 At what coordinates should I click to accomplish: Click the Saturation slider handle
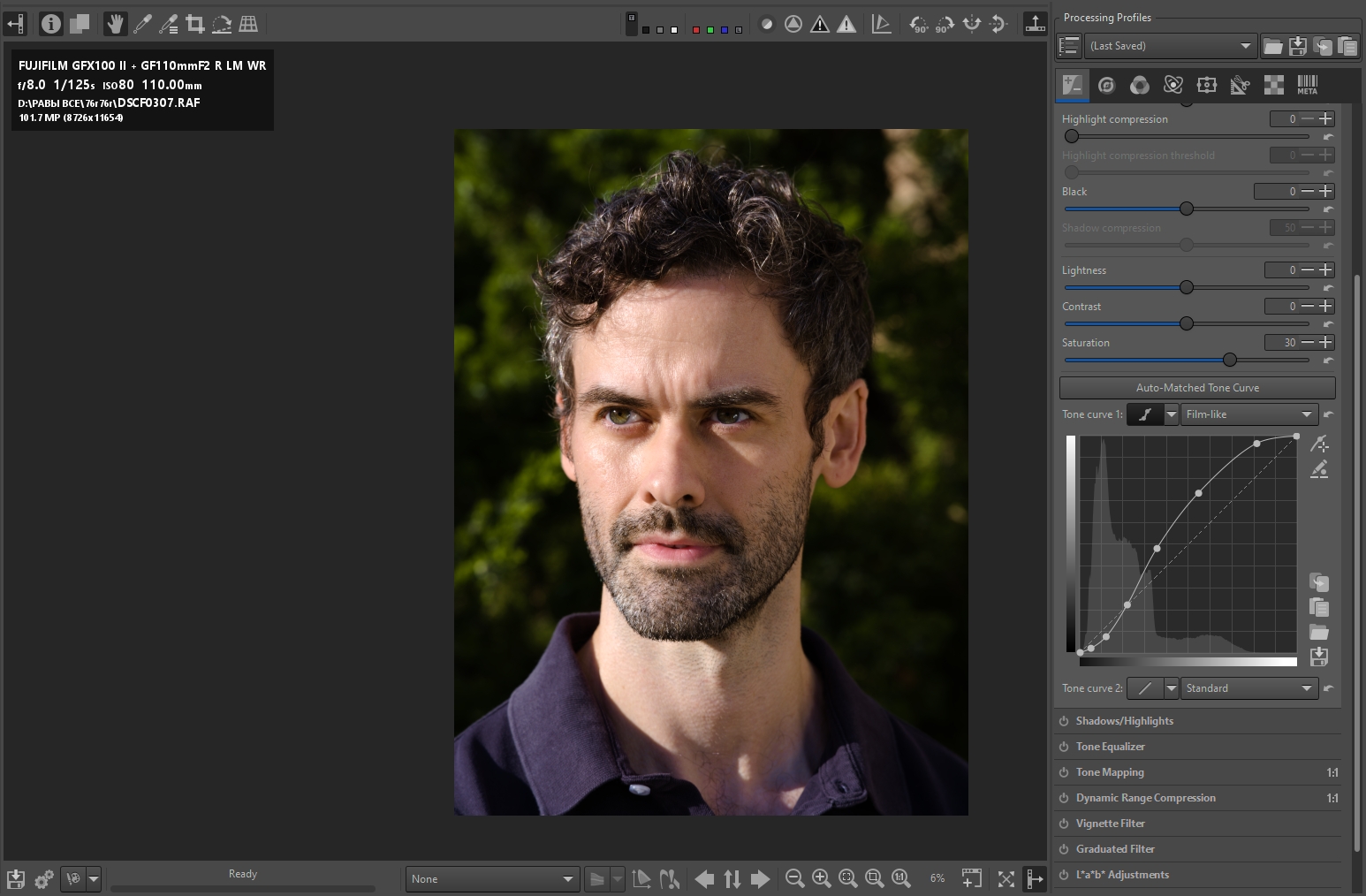tap(1229, 360)
